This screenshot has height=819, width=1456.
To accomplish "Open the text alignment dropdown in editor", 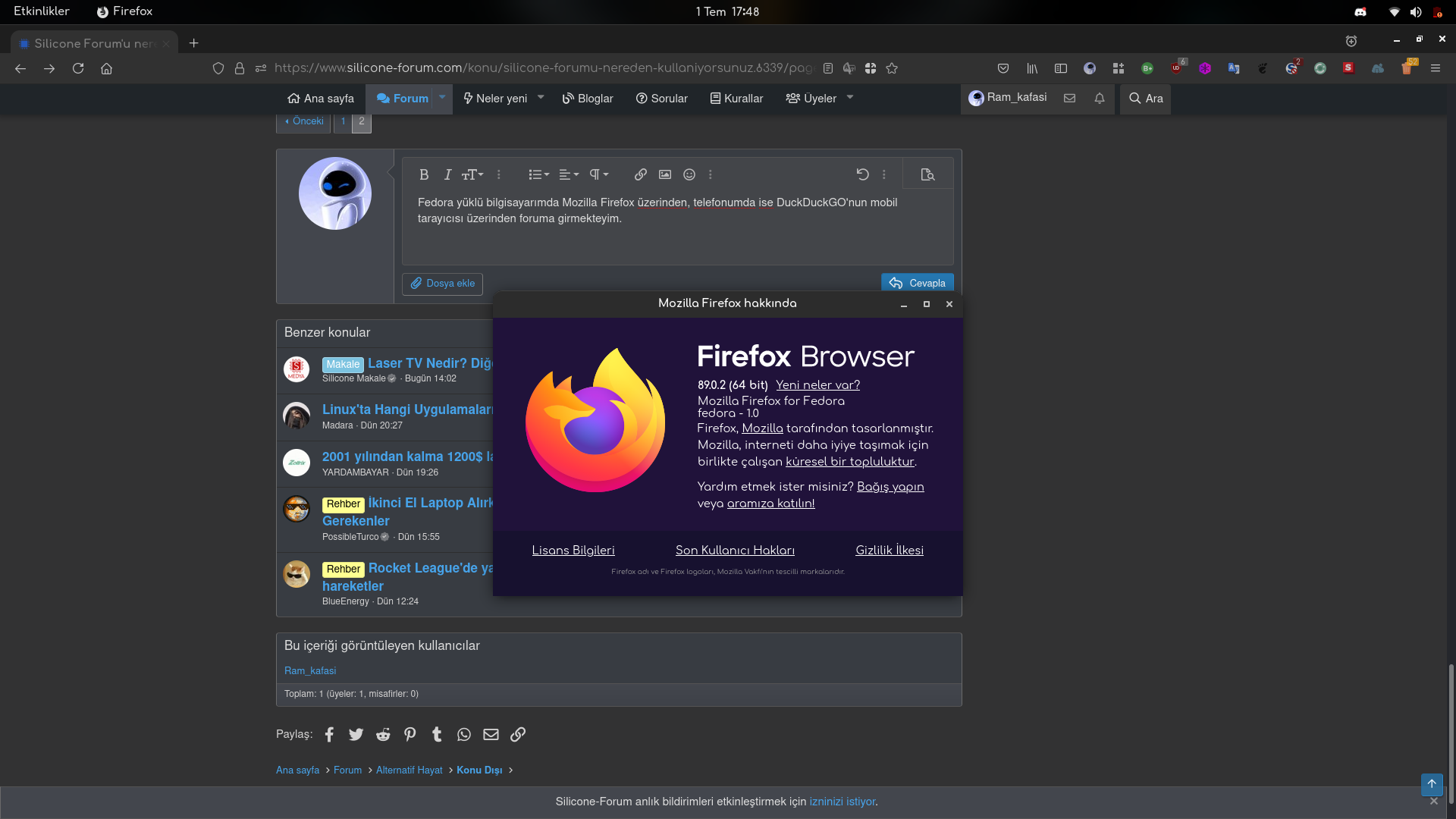I will pyautogui.click(x=569, y=174).
